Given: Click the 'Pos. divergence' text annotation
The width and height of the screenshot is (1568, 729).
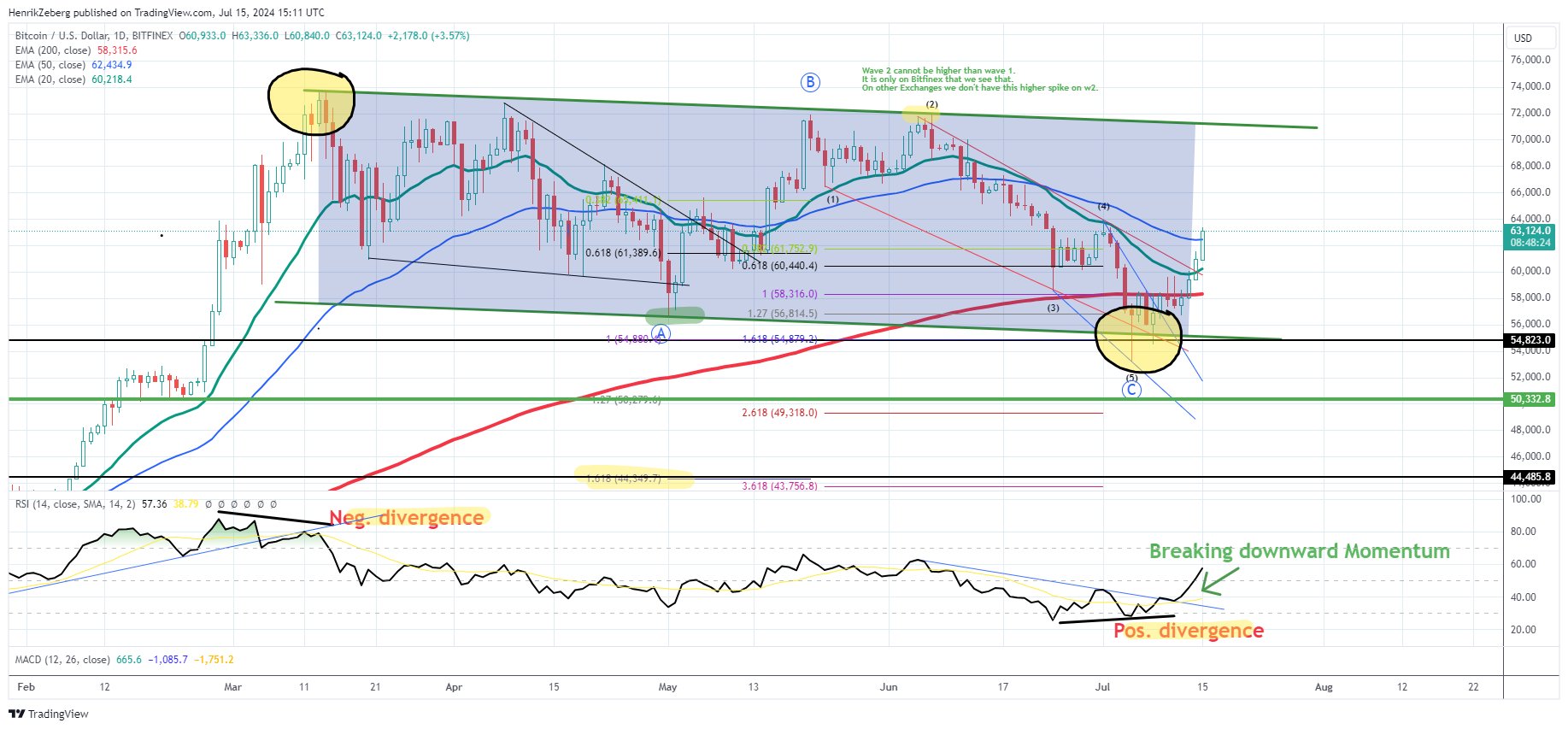Looking at the screenshot, I should [1189, 631].
